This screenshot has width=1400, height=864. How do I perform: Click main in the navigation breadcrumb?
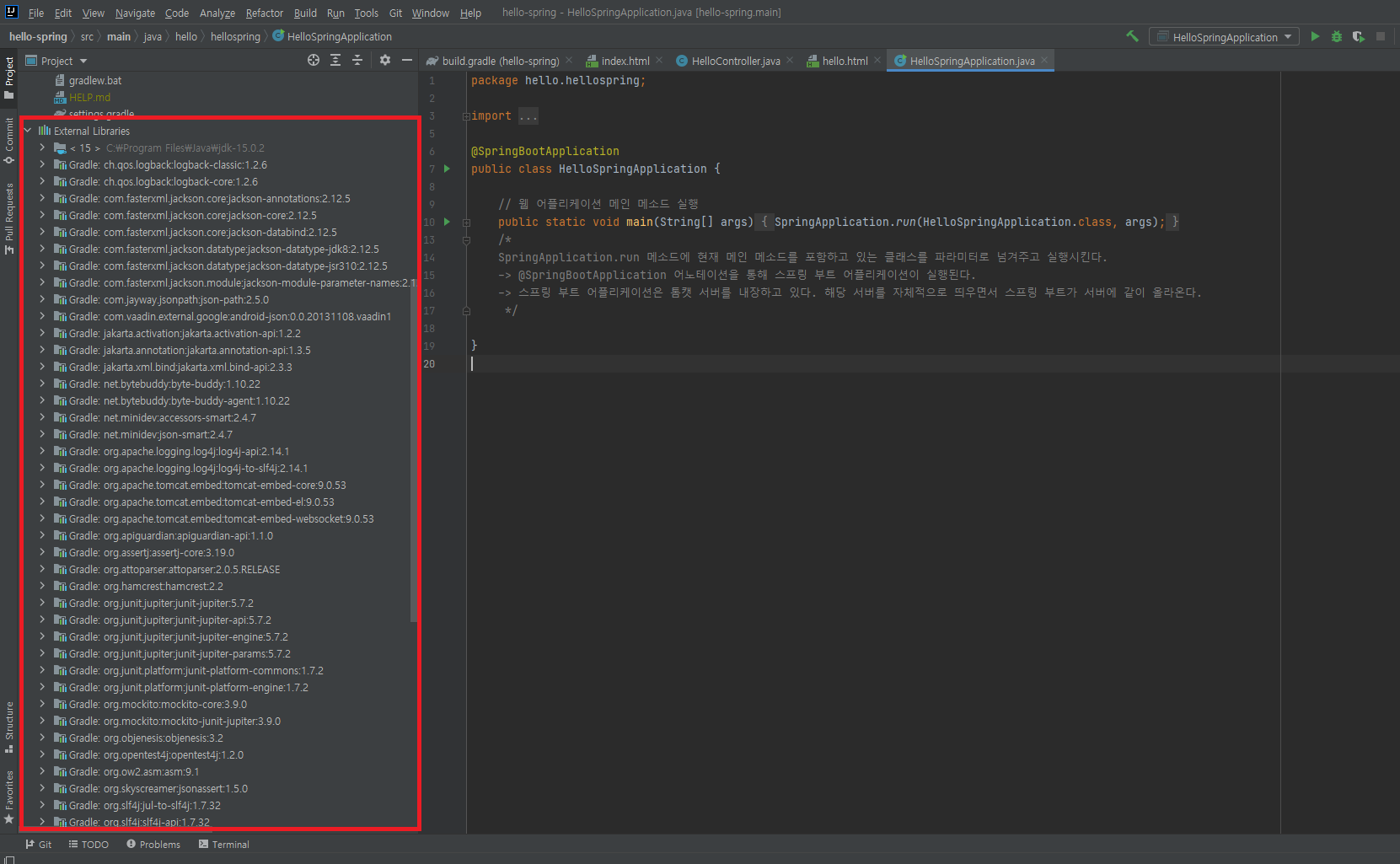click(119, 36)
